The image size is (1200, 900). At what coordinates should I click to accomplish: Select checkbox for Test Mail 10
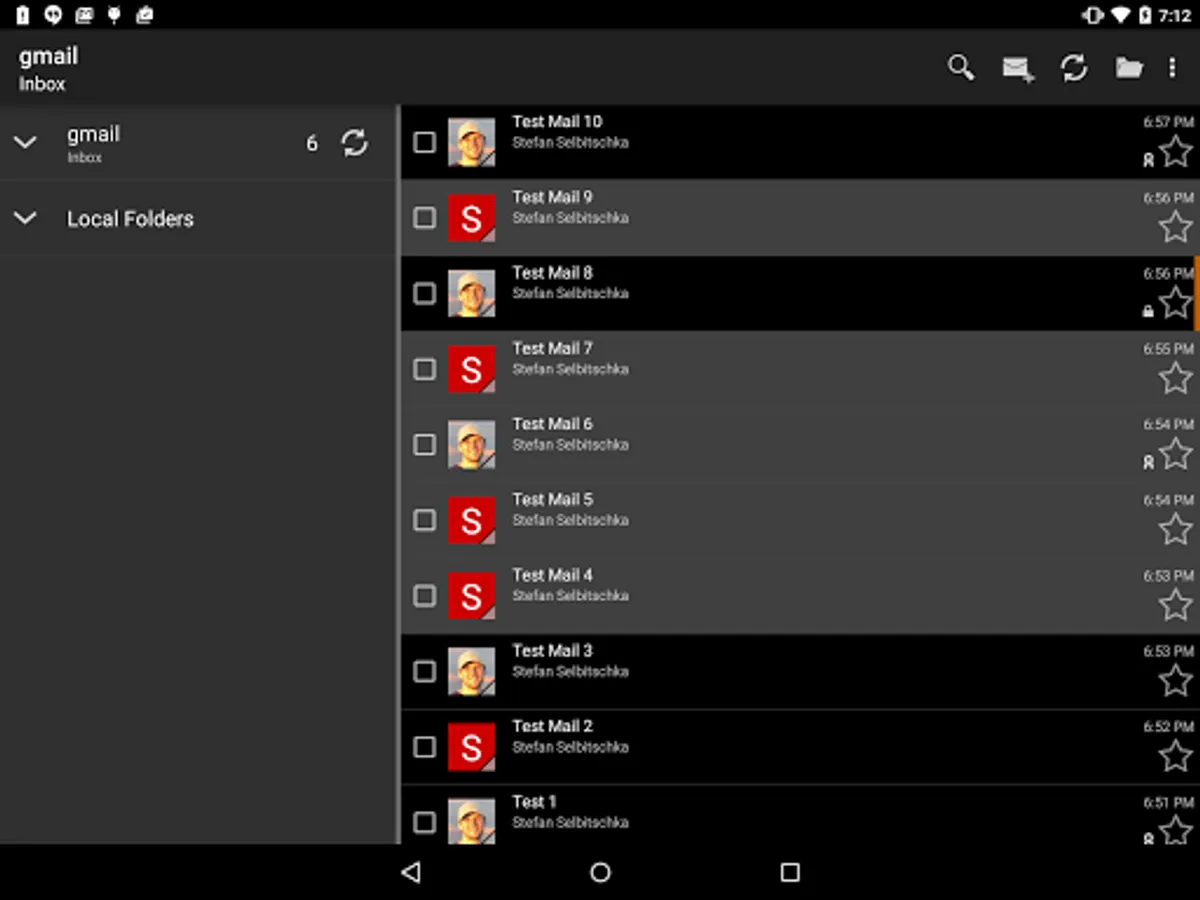tap(425, 142)
